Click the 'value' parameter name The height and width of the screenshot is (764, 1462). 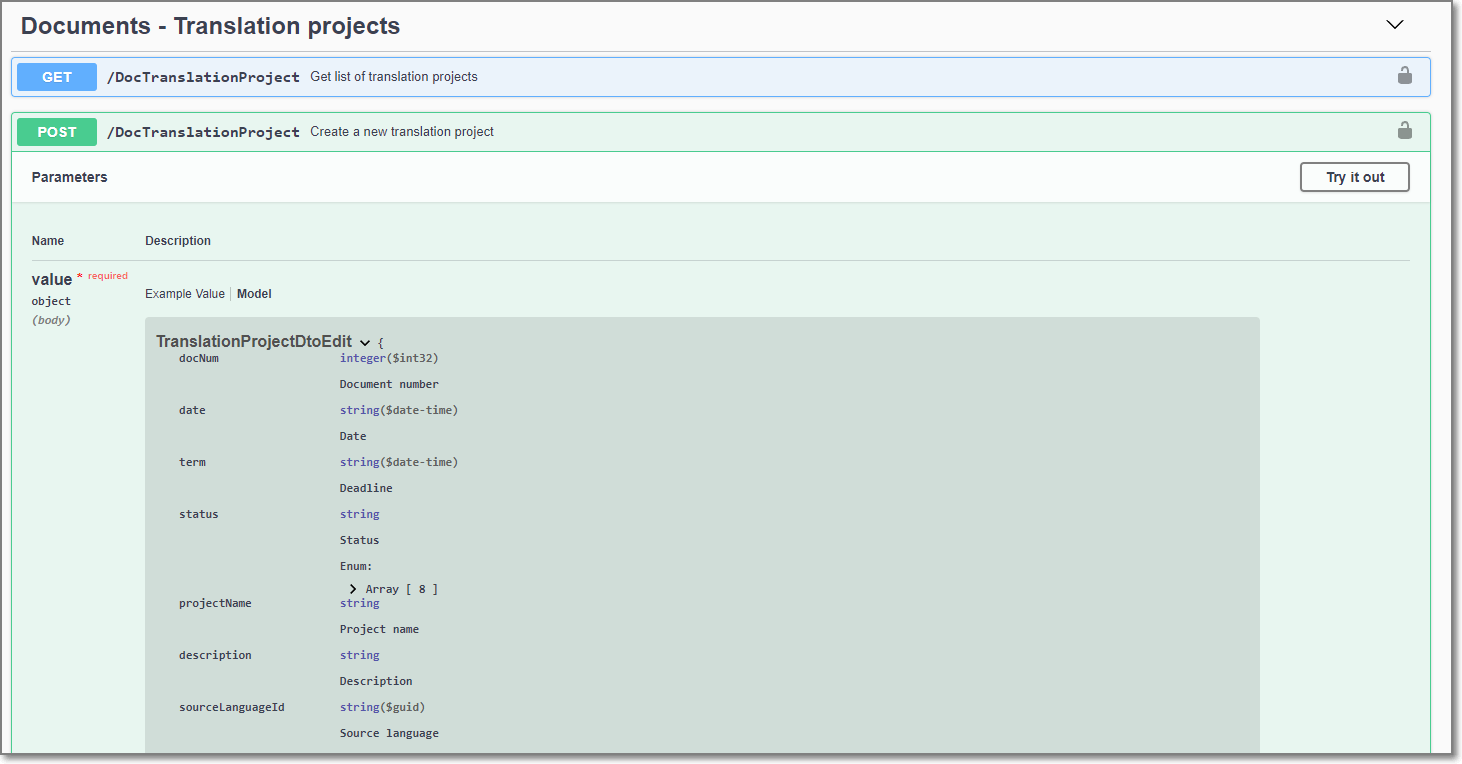tap(52, 279)
